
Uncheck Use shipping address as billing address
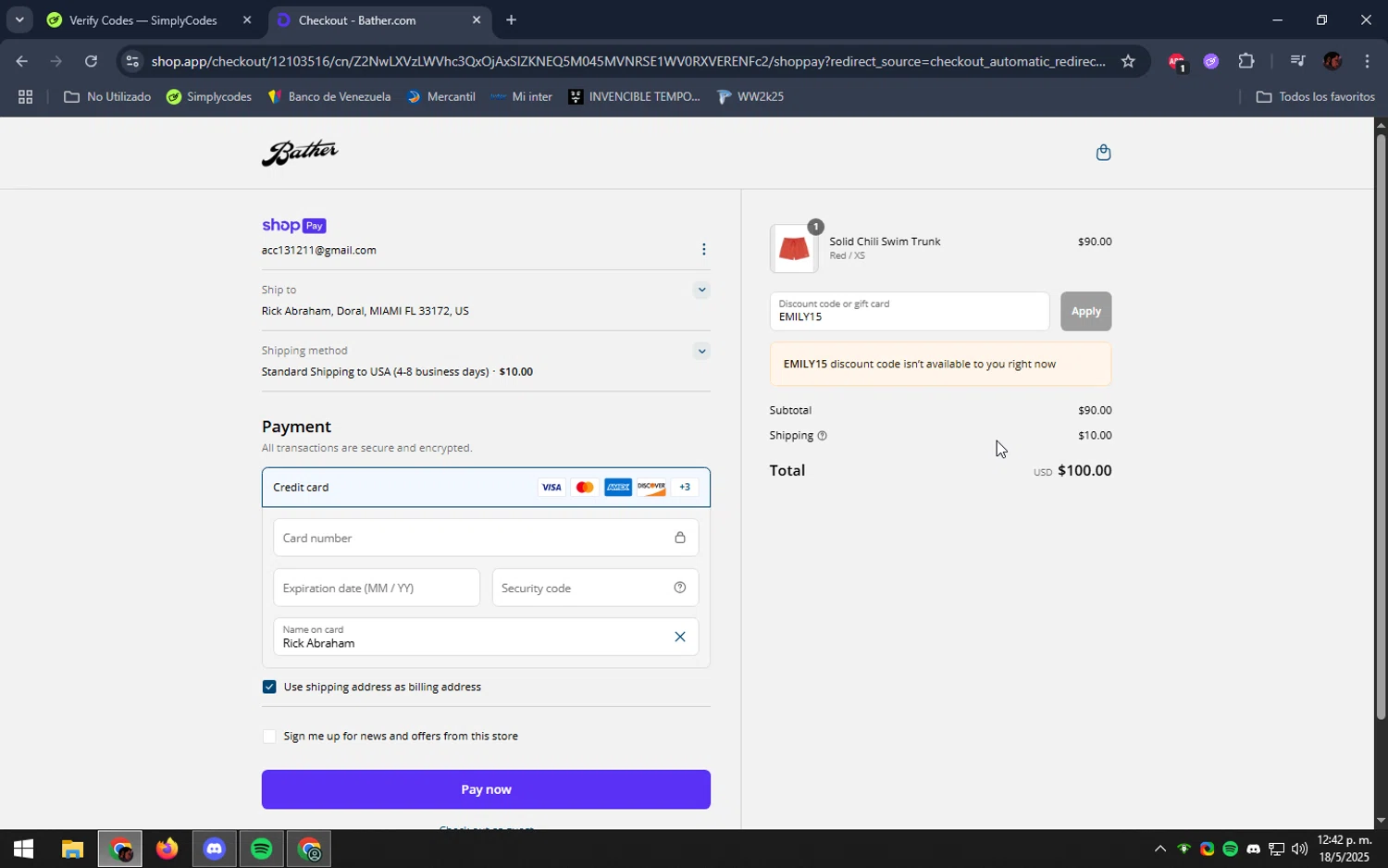coord(269,687)
